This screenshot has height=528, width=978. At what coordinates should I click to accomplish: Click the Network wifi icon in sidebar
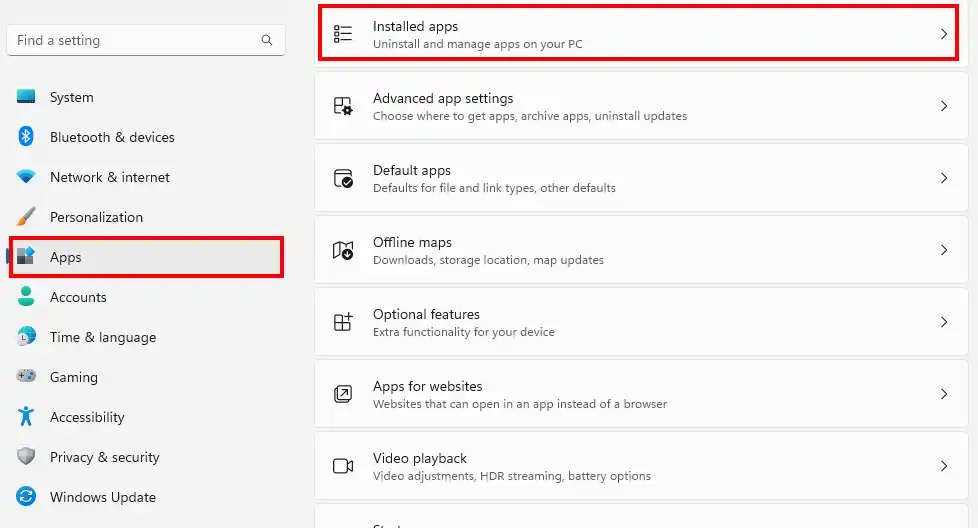(26, 177)
